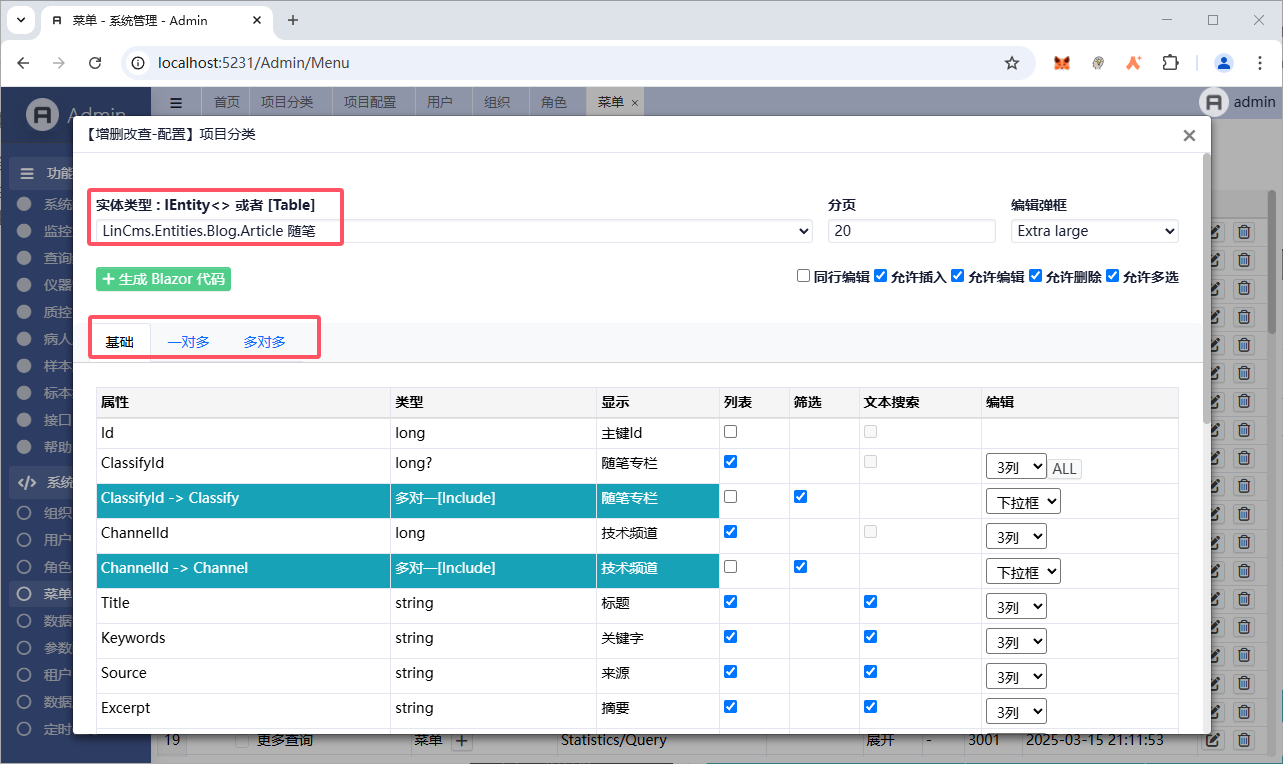The width and height of the screenshot is (1283, 764).
Task: Click the 分页 page size field
Action: (x=911, y=231)
